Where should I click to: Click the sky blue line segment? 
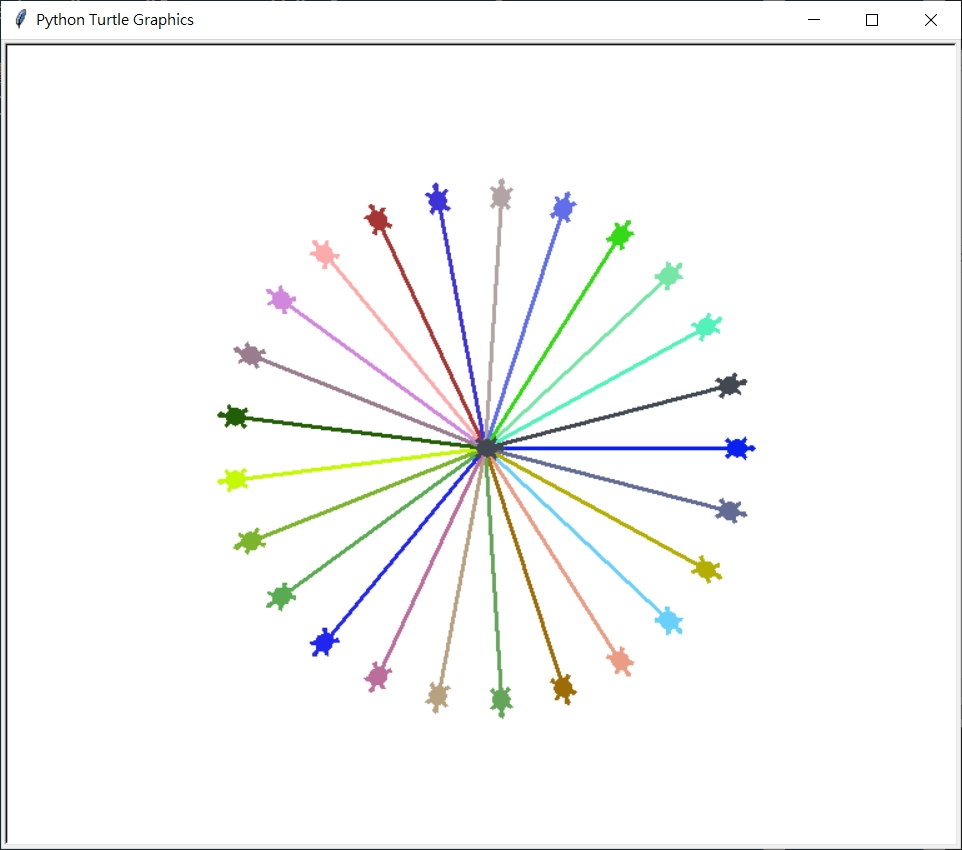point(580,536)
